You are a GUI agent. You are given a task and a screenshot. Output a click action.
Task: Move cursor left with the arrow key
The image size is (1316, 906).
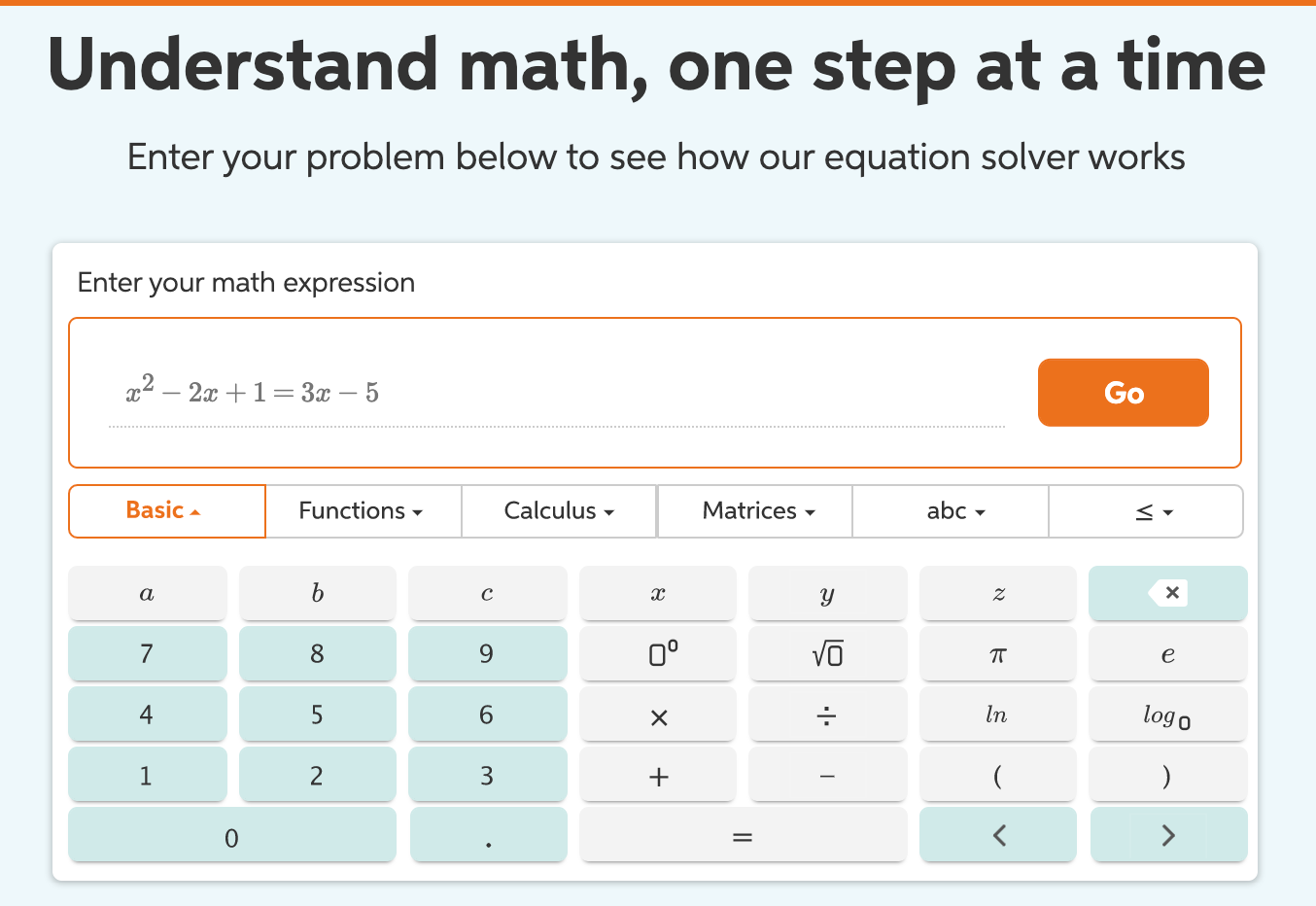pyautogui.click(x=997, y=834)
